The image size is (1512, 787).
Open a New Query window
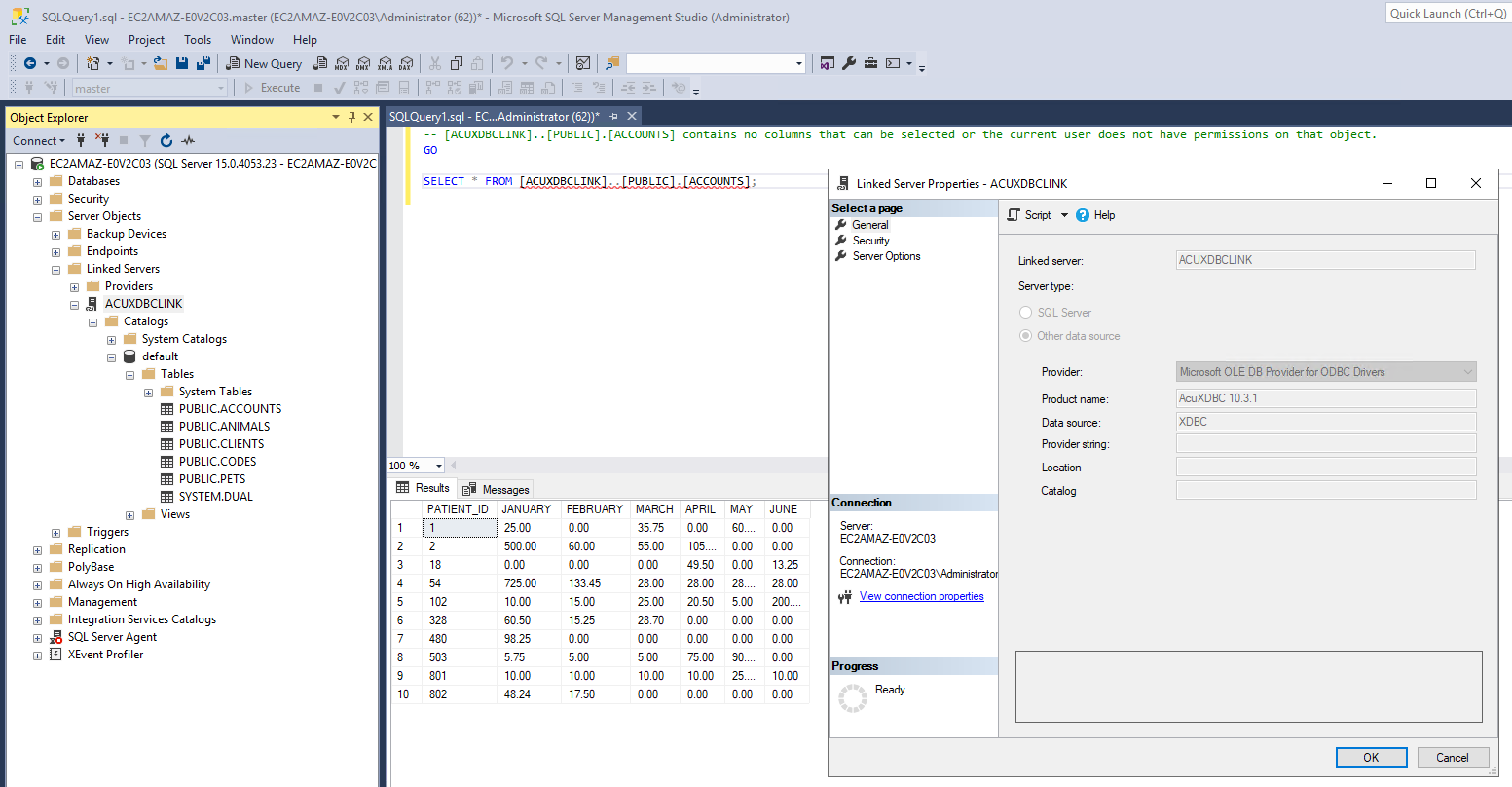tap(264, 63)
